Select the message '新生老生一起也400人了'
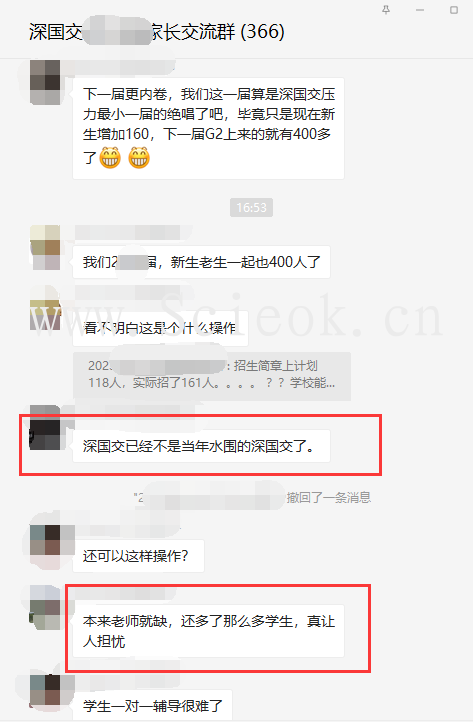 (x=201, y=262)
